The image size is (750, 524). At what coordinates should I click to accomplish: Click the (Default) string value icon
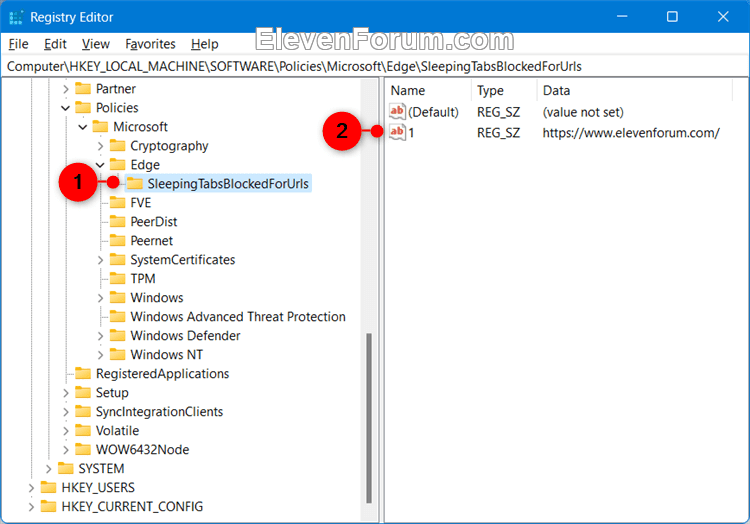(x=397, y=111)
